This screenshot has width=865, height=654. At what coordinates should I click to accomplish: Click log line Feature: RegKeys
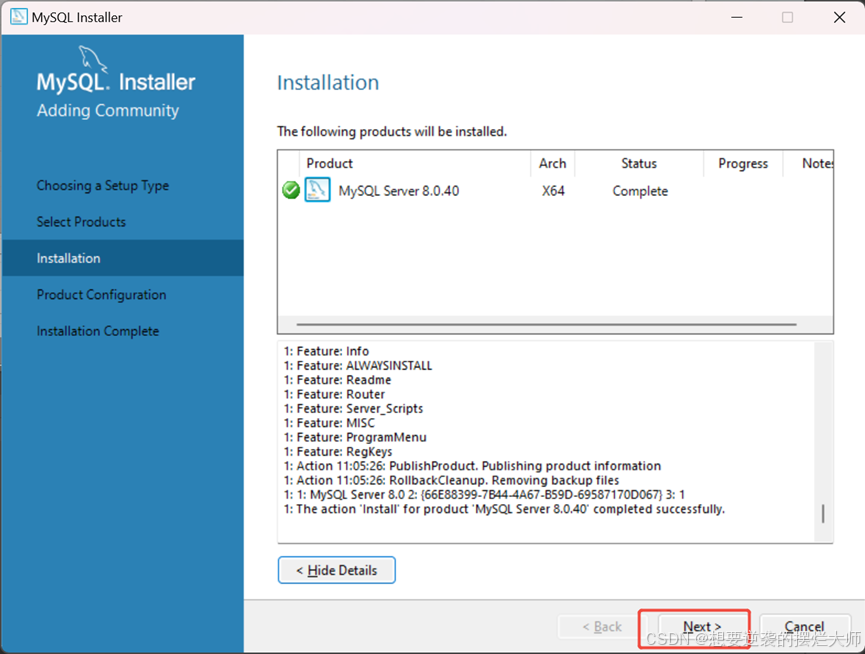[x=338, y=451]
